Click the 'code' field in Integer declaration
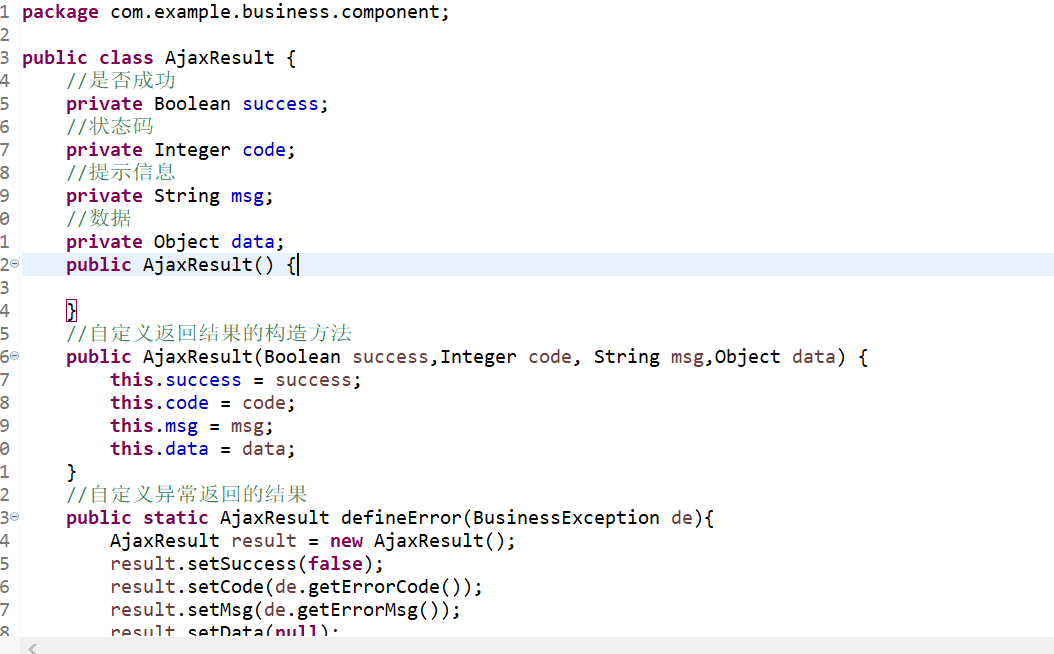Image resolution: width=1054 pixels, height=654 pixels. point(264,150)
